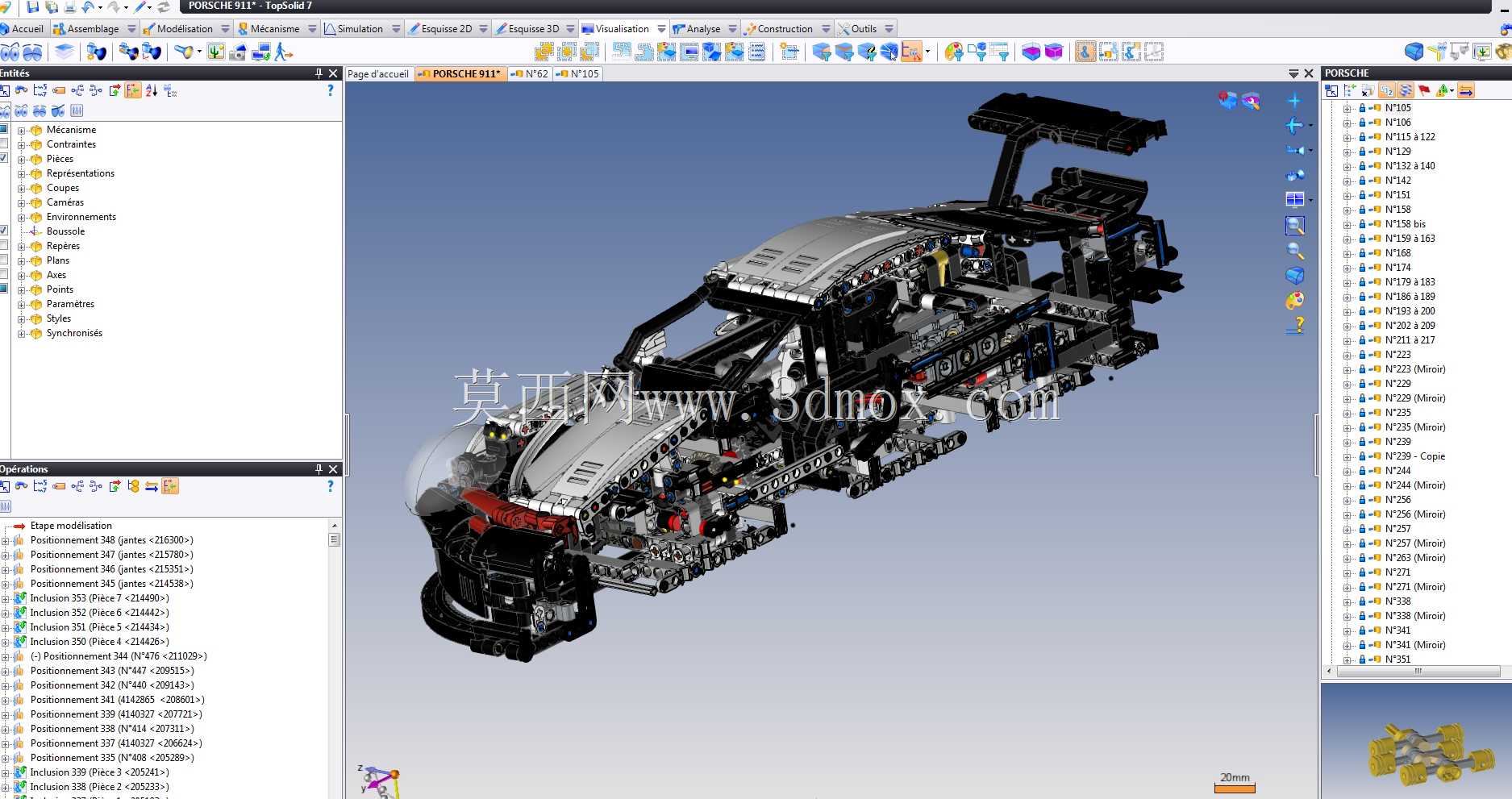Screen dimensions: 1512x799
Task: Toggle the checkbox next to Pièces
Action: [3, 157]
